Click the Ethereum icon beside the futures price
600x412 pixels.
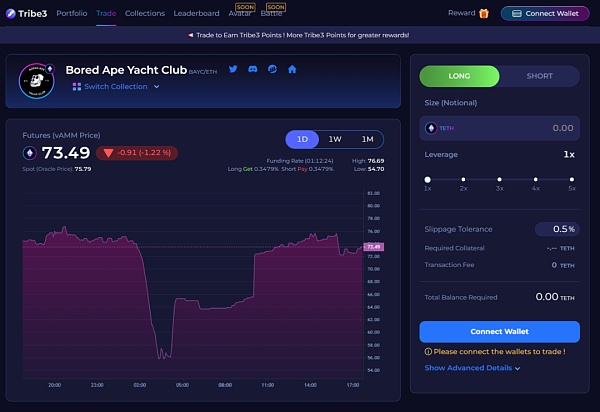(30, 153)
